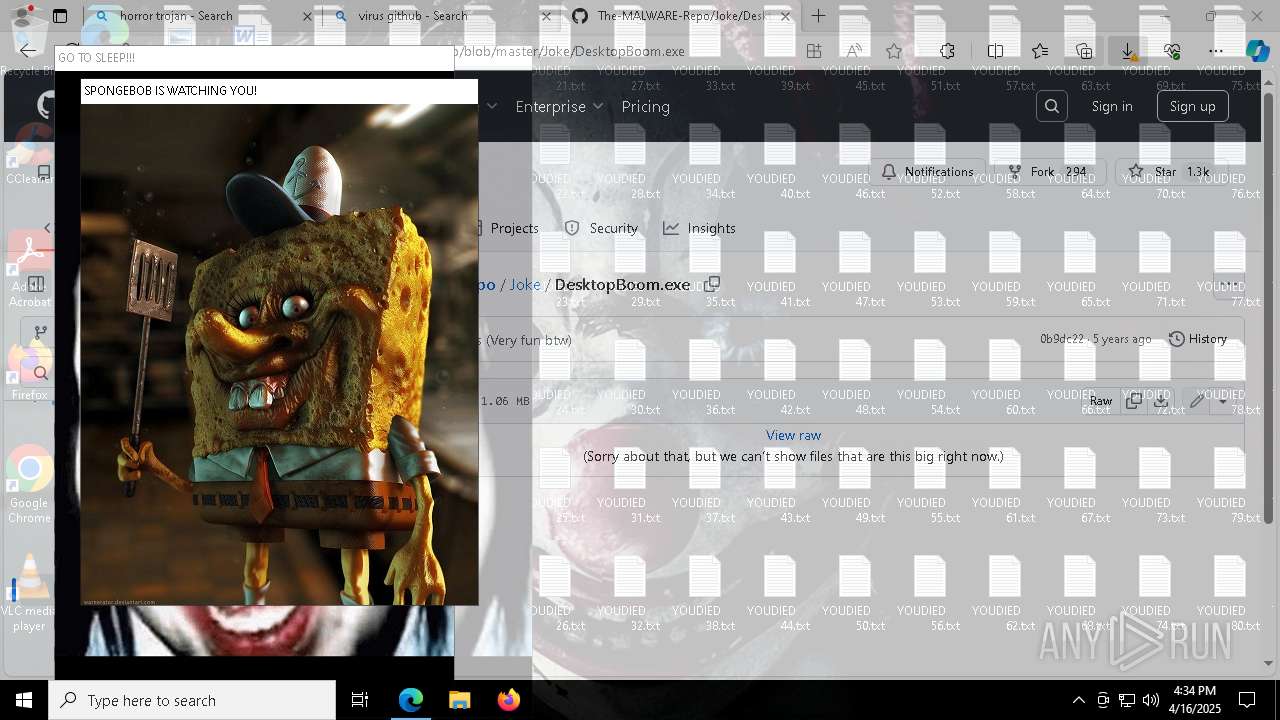Download raw file icon

(1161, 401)
